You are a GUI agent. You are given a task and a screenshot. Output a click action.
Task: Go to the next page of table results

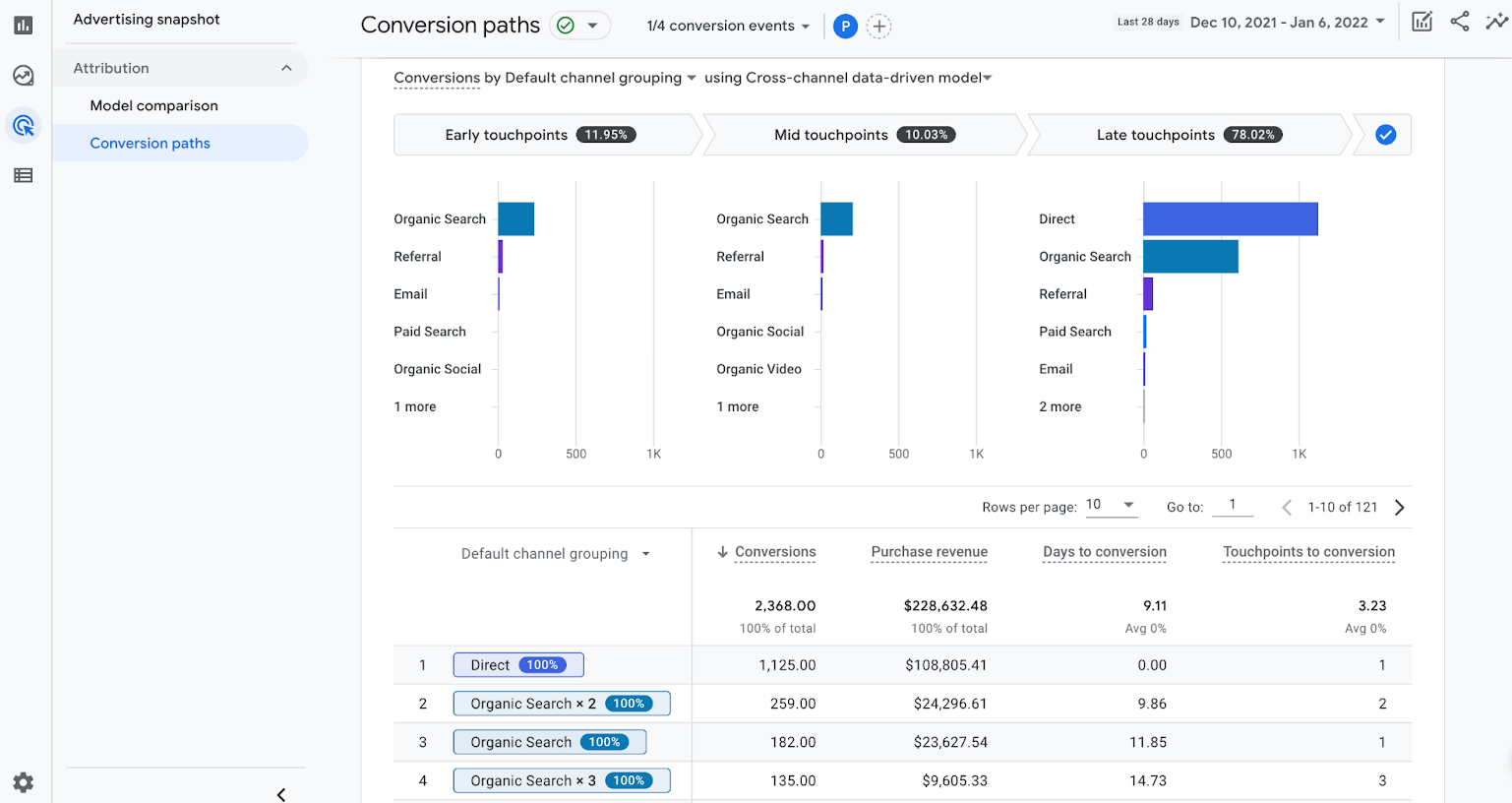tap(1399, 507)
